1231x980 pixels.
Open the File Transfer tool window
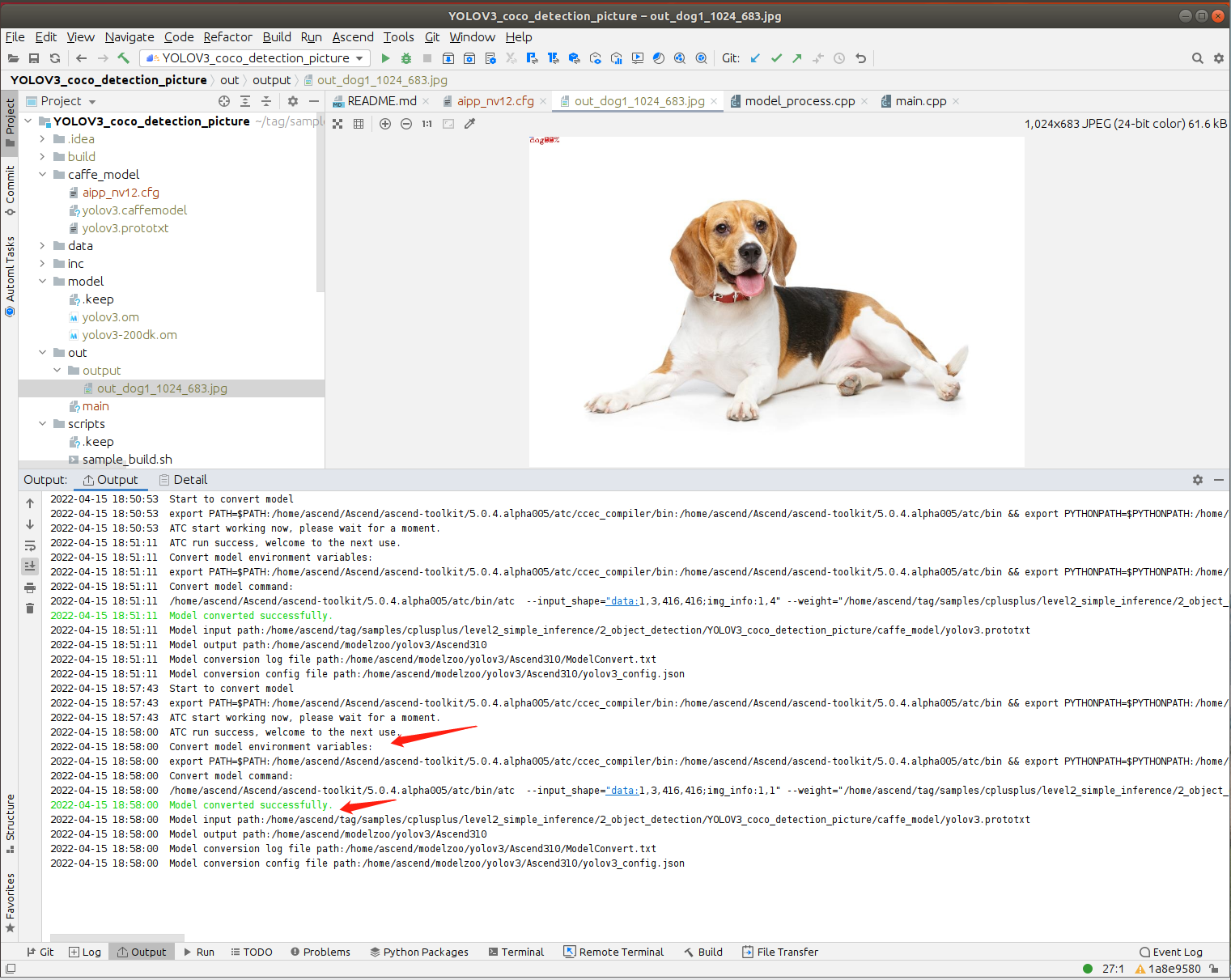[780, 952]
